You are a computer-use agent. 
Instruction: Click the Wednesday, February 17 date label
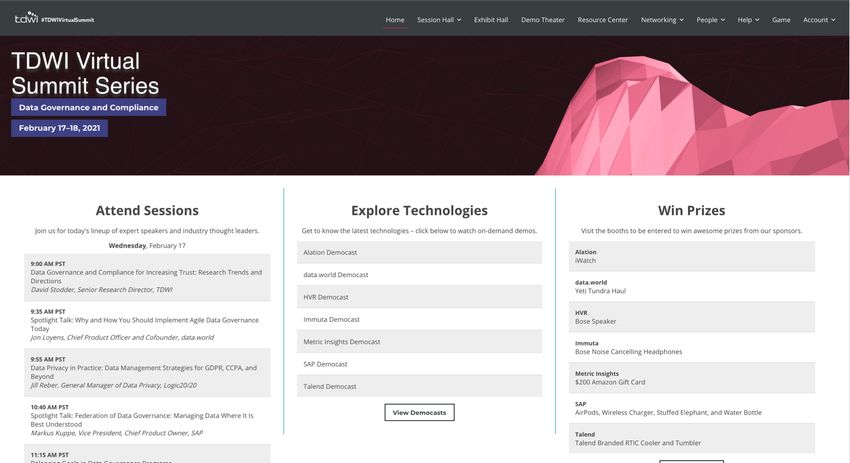coord(147,246)
